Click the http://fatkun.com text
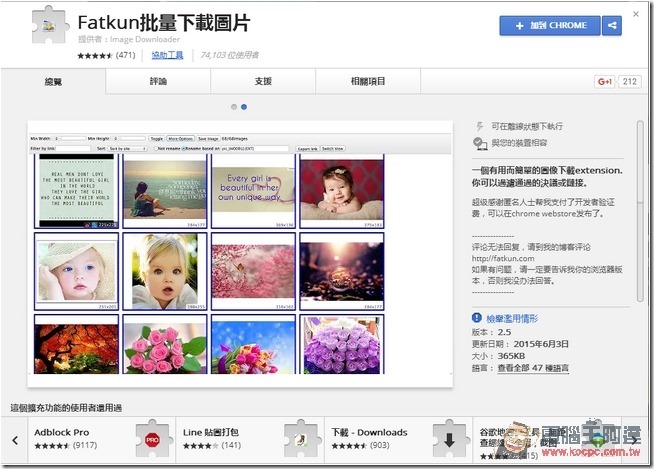The width and height of the screenshot is (654, 469). point(503,258)
